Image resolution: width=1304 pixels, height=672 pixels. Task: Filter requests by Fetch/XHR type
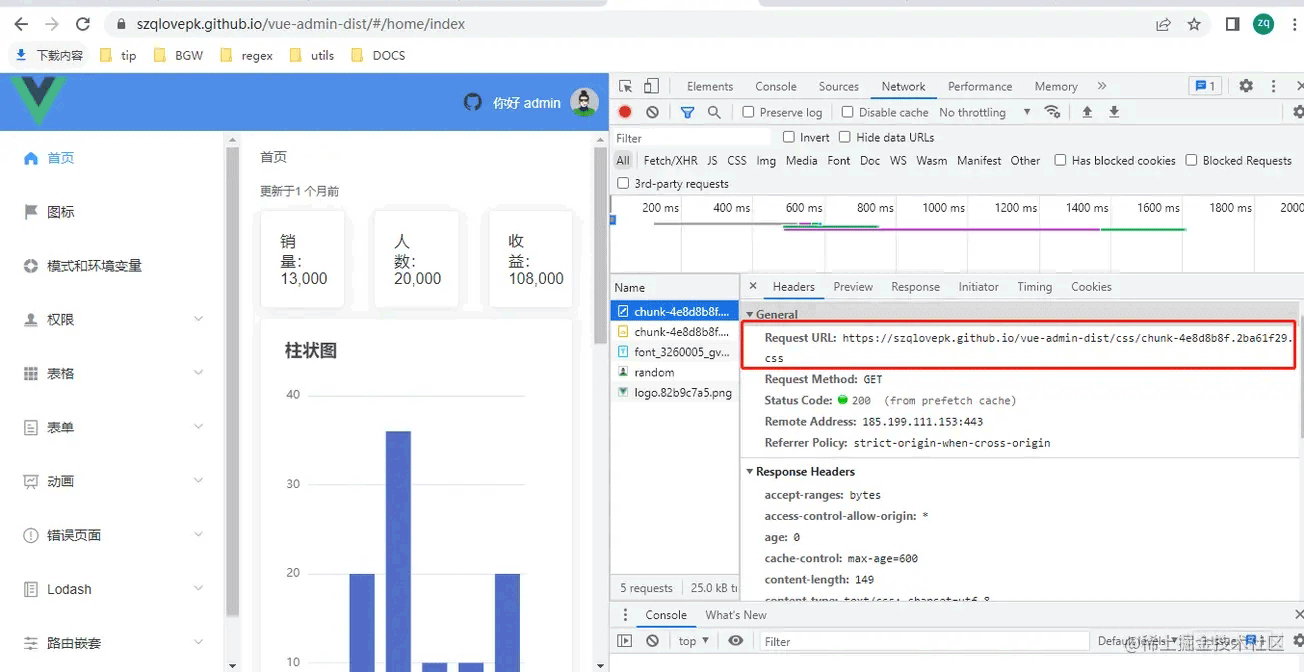pyautogui.click(x=670, y=160)
